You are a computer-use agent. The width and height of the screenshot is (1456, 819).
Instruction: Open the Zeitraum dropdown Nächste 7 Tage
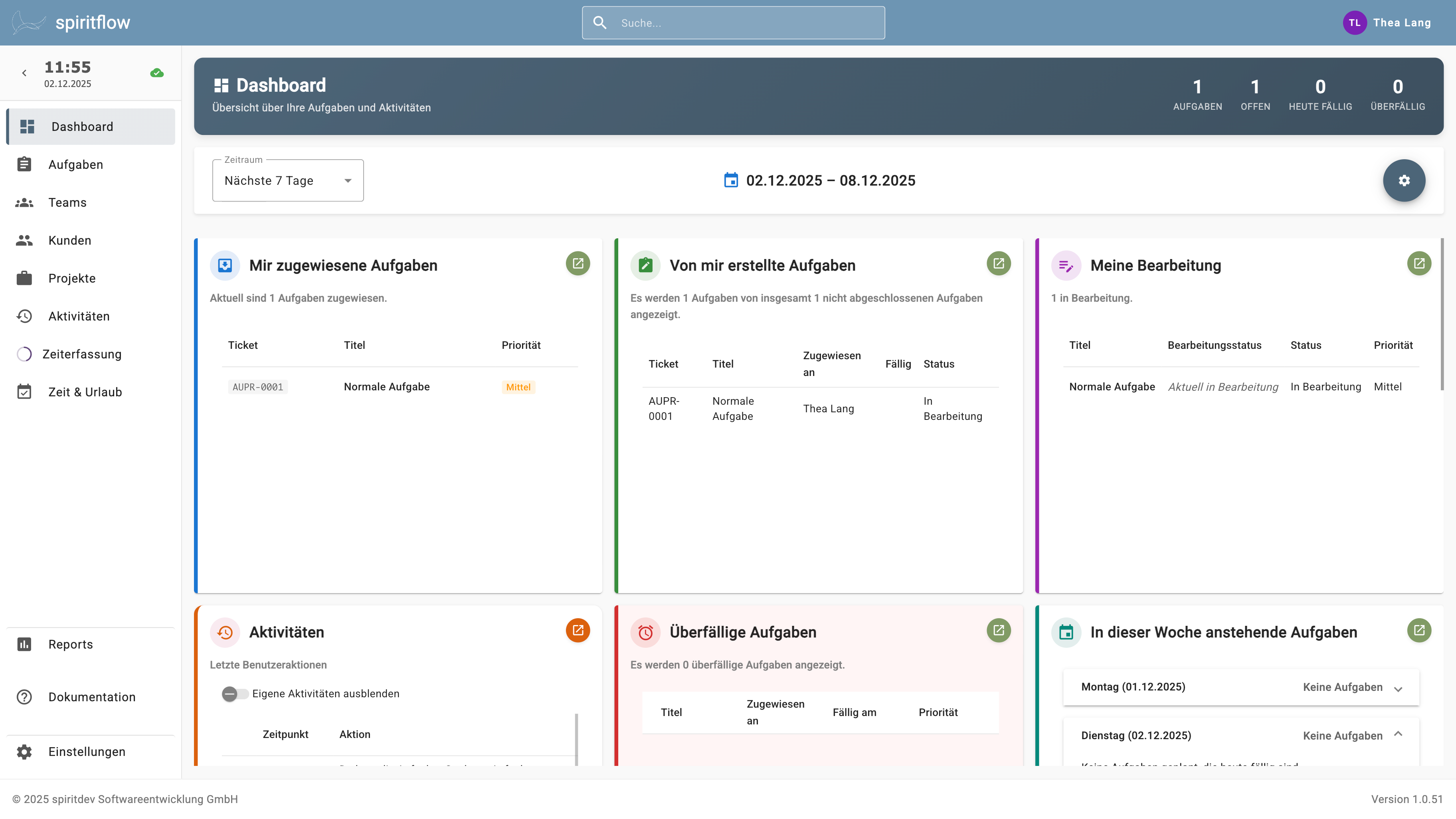(x=288, y=180)
